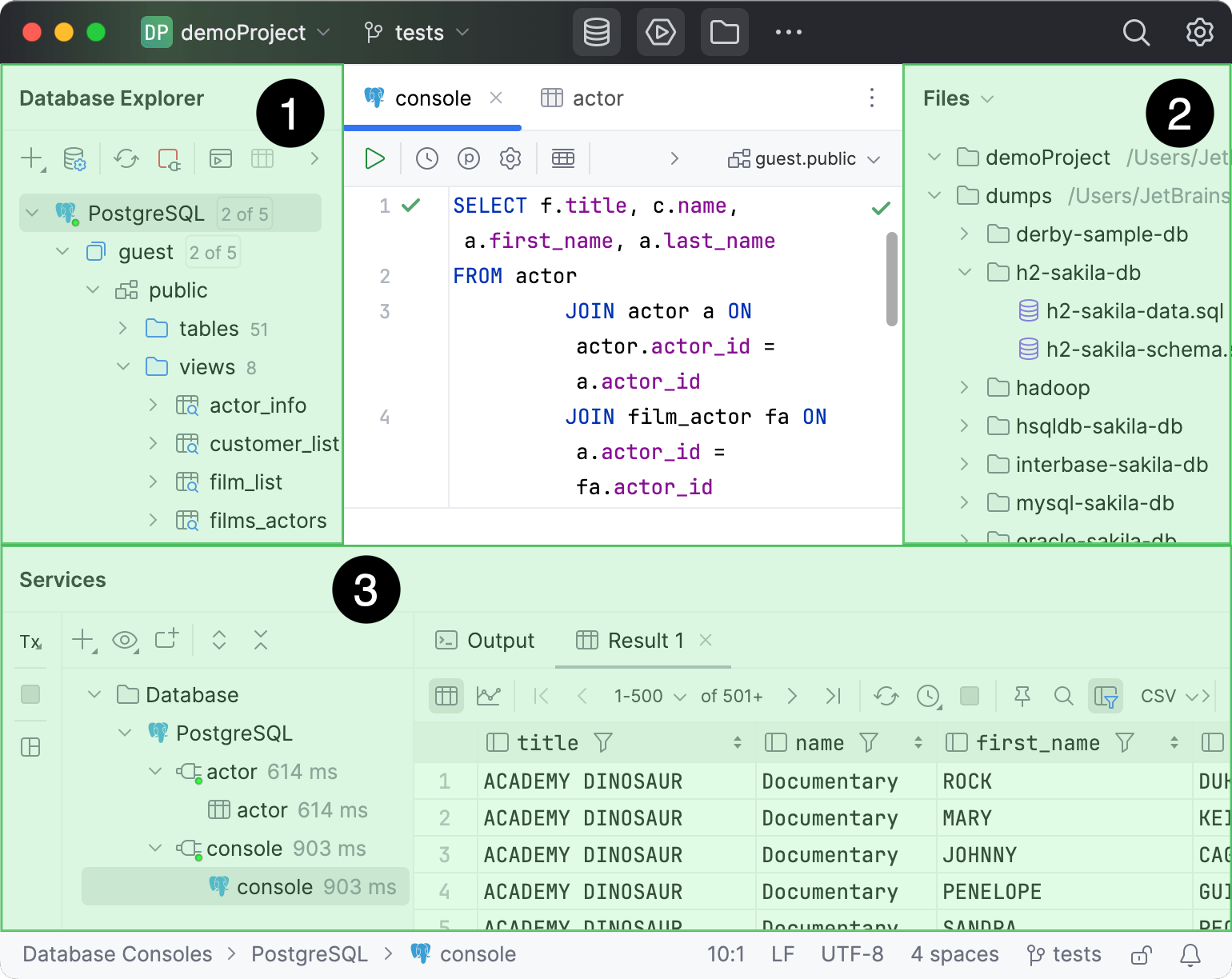Expand the tables folder in Database Explorer

(x=123, y=329)
